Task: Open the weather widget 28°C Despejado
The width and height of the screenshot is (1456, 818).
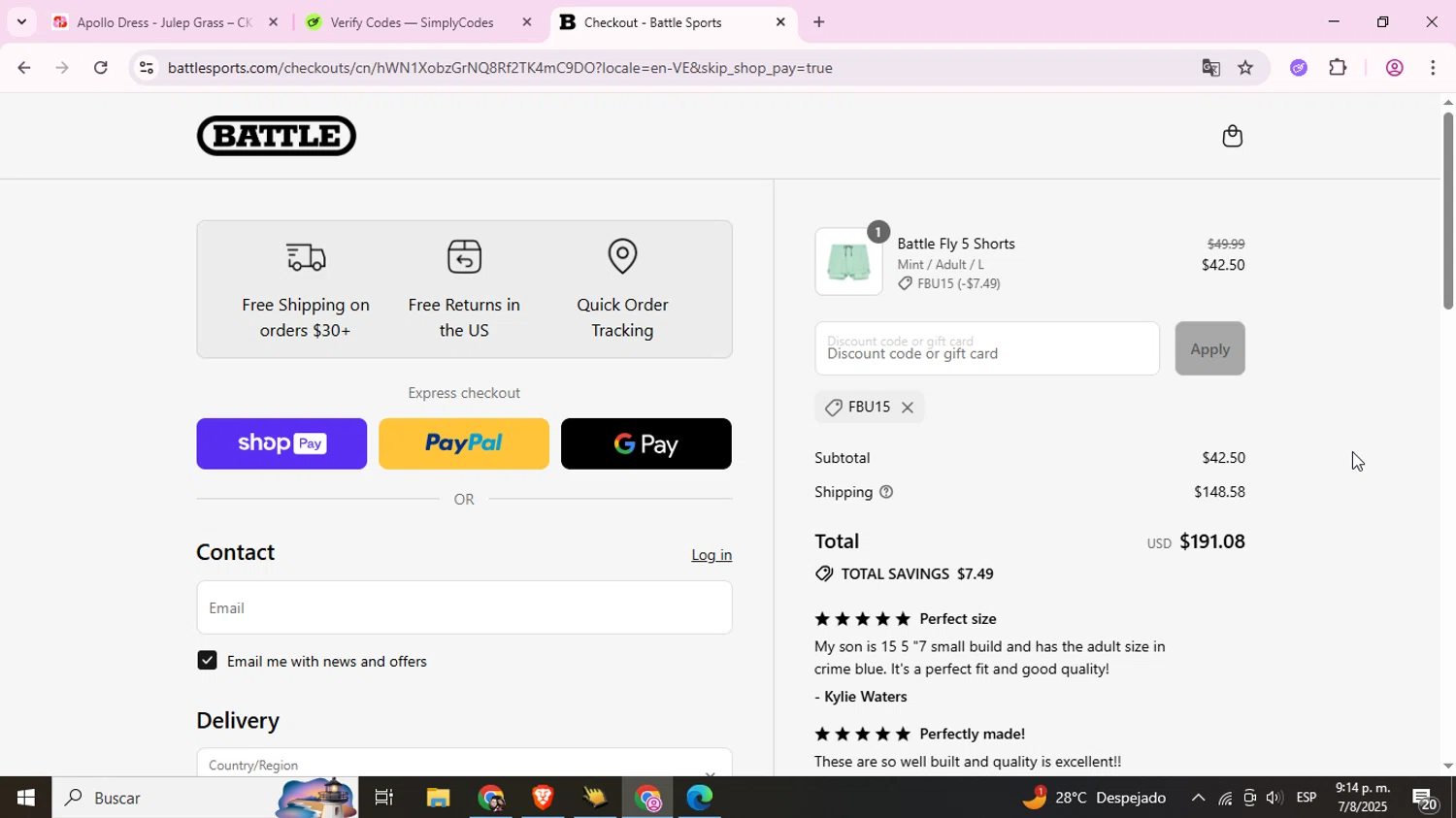Action: click(1095, 798)
